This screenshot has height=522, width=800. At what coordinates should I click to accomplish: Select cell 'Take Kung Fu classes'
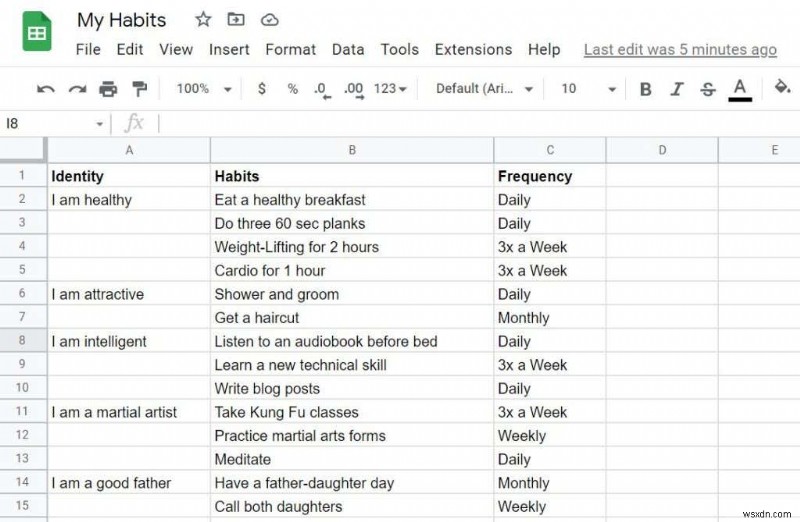352,412
